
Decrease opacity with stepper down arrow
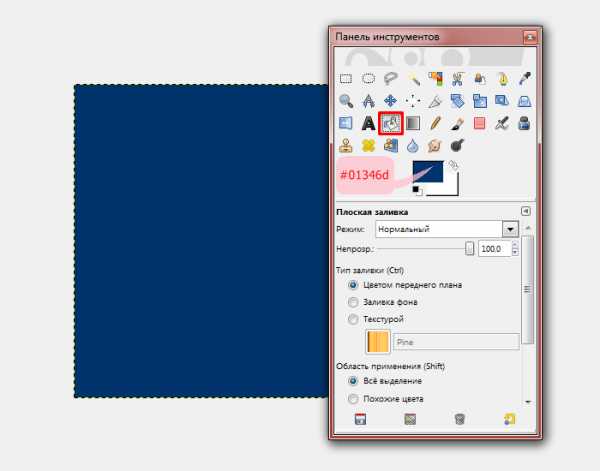coord(515,252)
